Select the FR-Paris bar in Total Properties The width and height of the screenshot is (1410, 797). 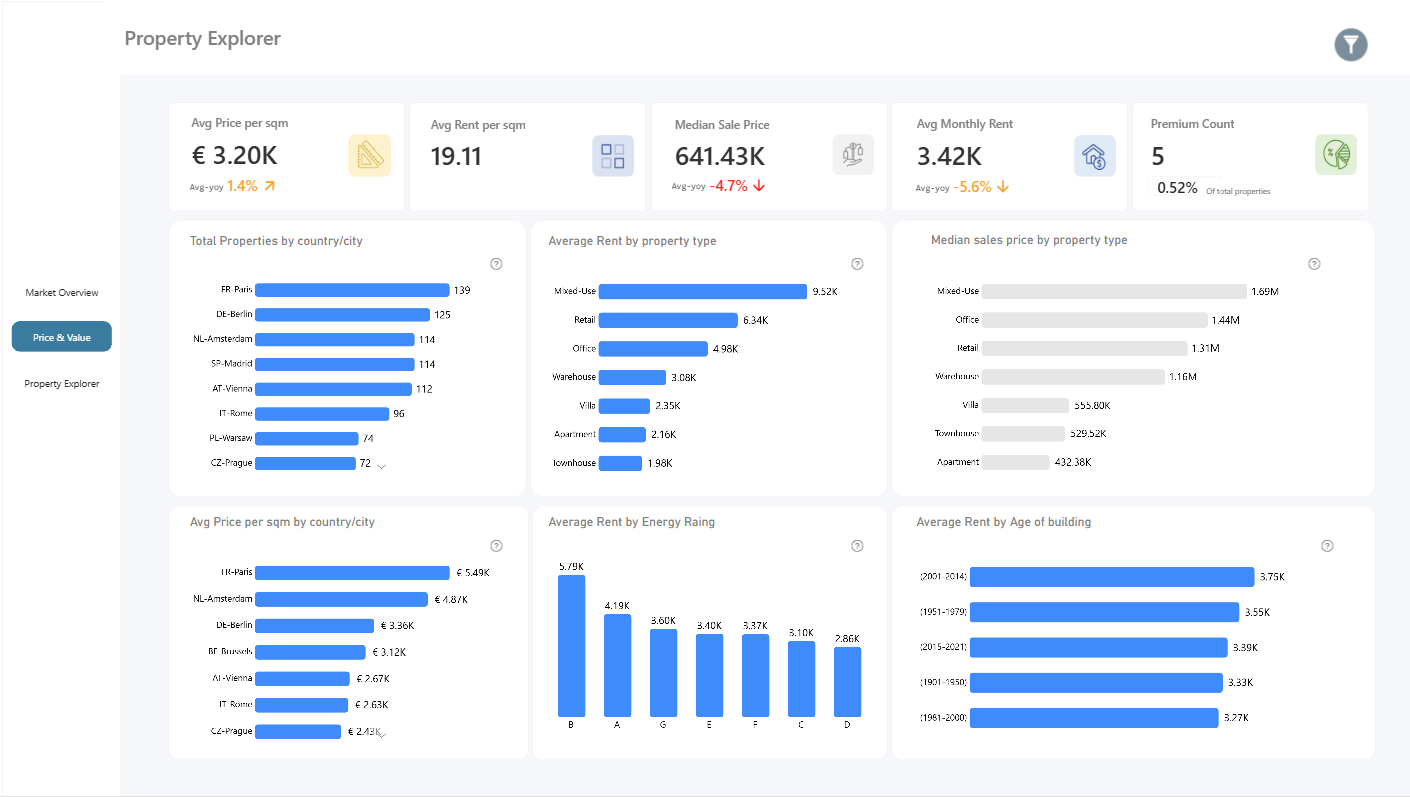[352, 290]
